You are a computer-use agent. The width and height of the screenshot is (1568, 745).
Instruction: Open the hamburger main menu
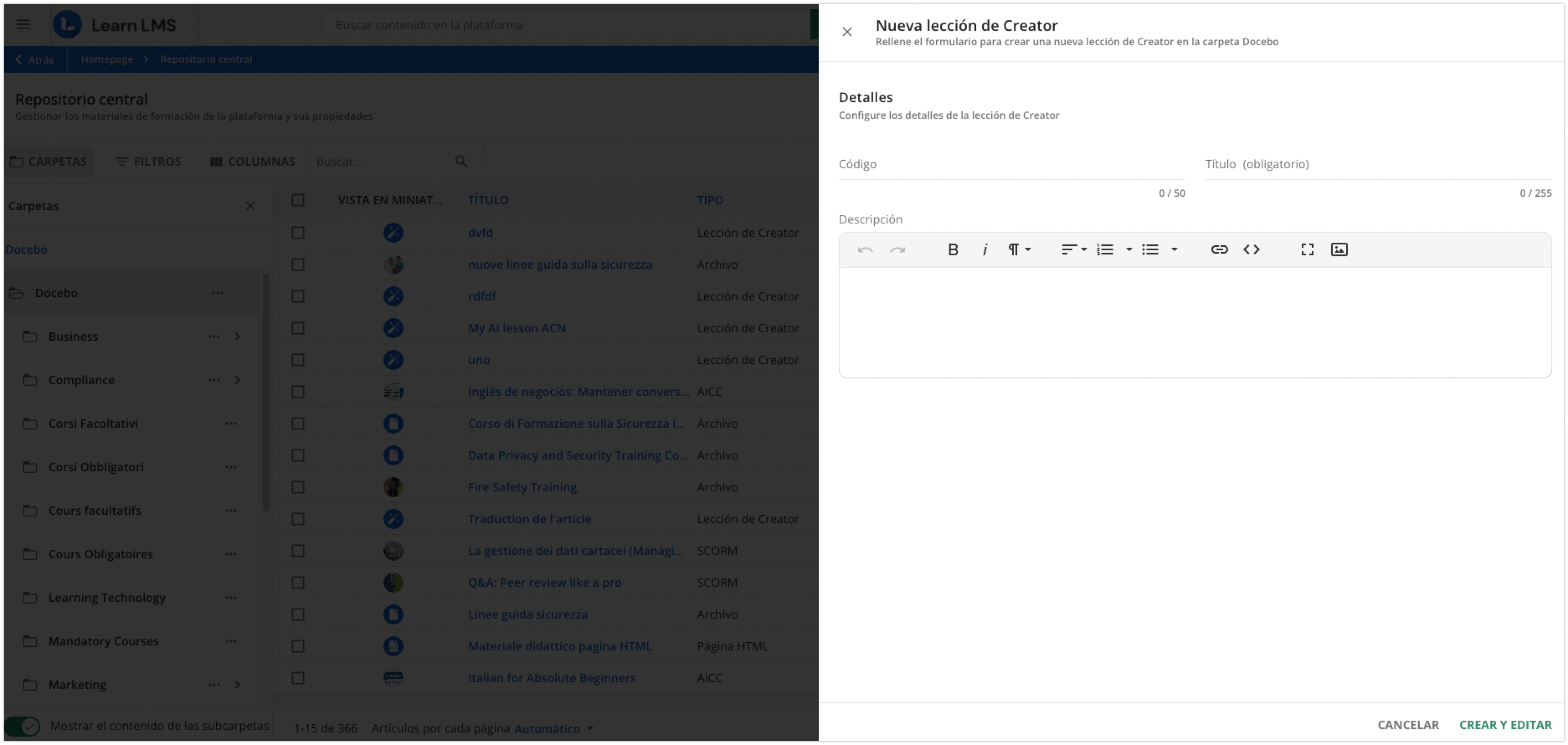24,24
